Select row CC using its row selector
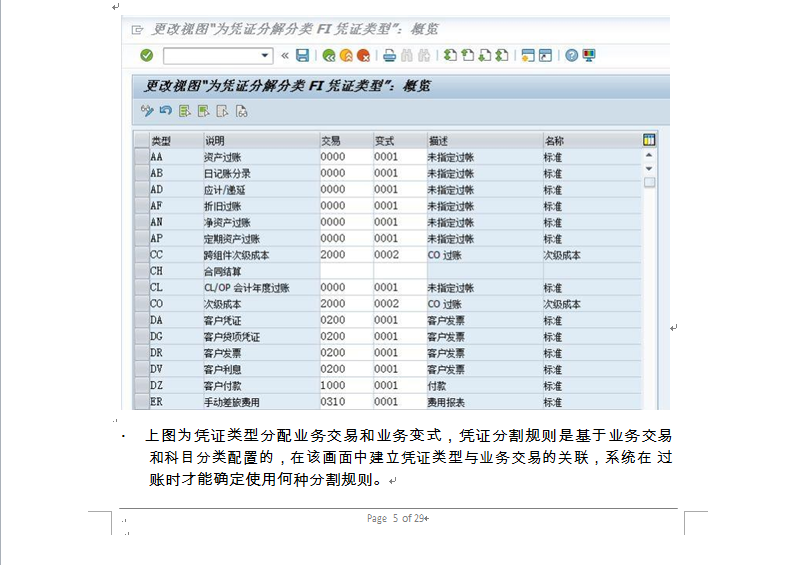 click(141, 255)
